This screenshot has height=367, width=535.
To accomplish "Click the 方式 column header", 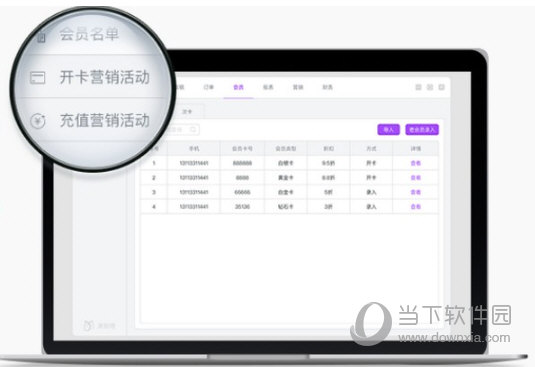I will click(371, 149).
